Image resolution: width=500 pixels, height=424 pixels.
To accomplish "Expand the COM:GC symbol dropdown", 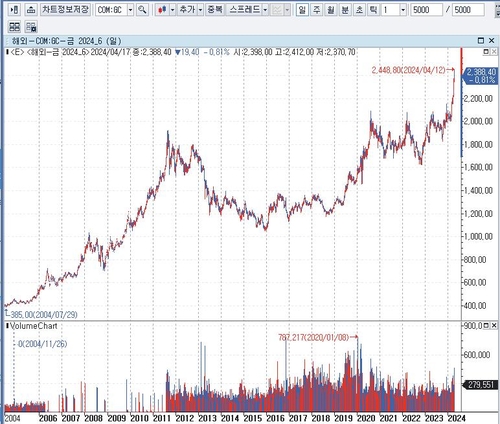I will click(x=131, y=10).
